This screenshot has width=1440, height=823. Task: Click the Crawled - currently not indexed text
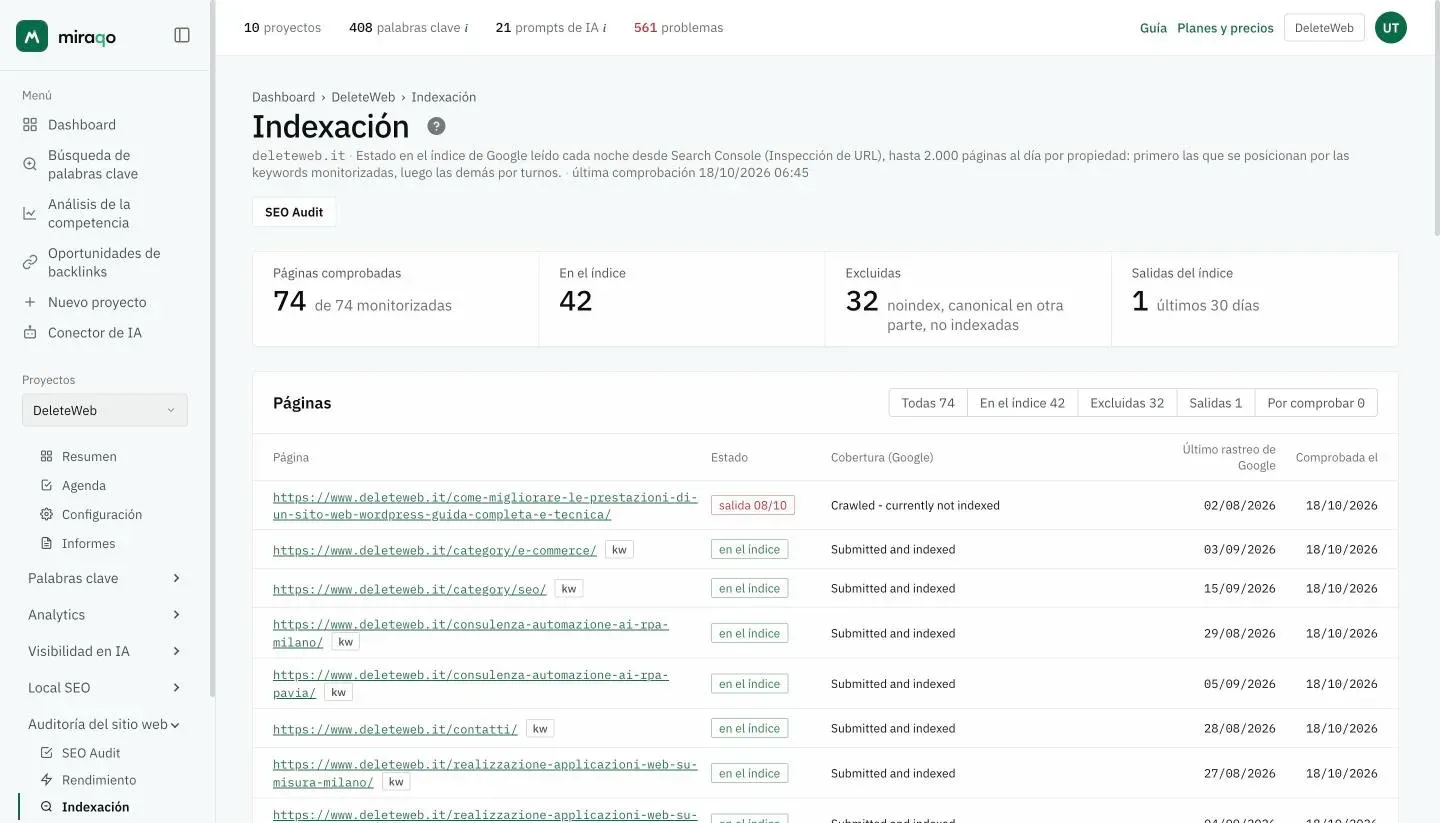click(x=915, y=505)
